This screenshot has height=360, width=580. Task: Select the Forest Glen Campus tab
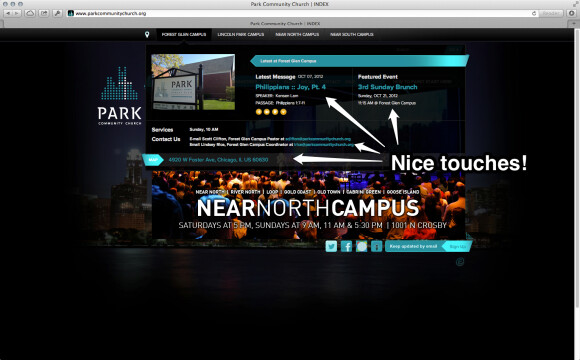[x=184, y=34]
